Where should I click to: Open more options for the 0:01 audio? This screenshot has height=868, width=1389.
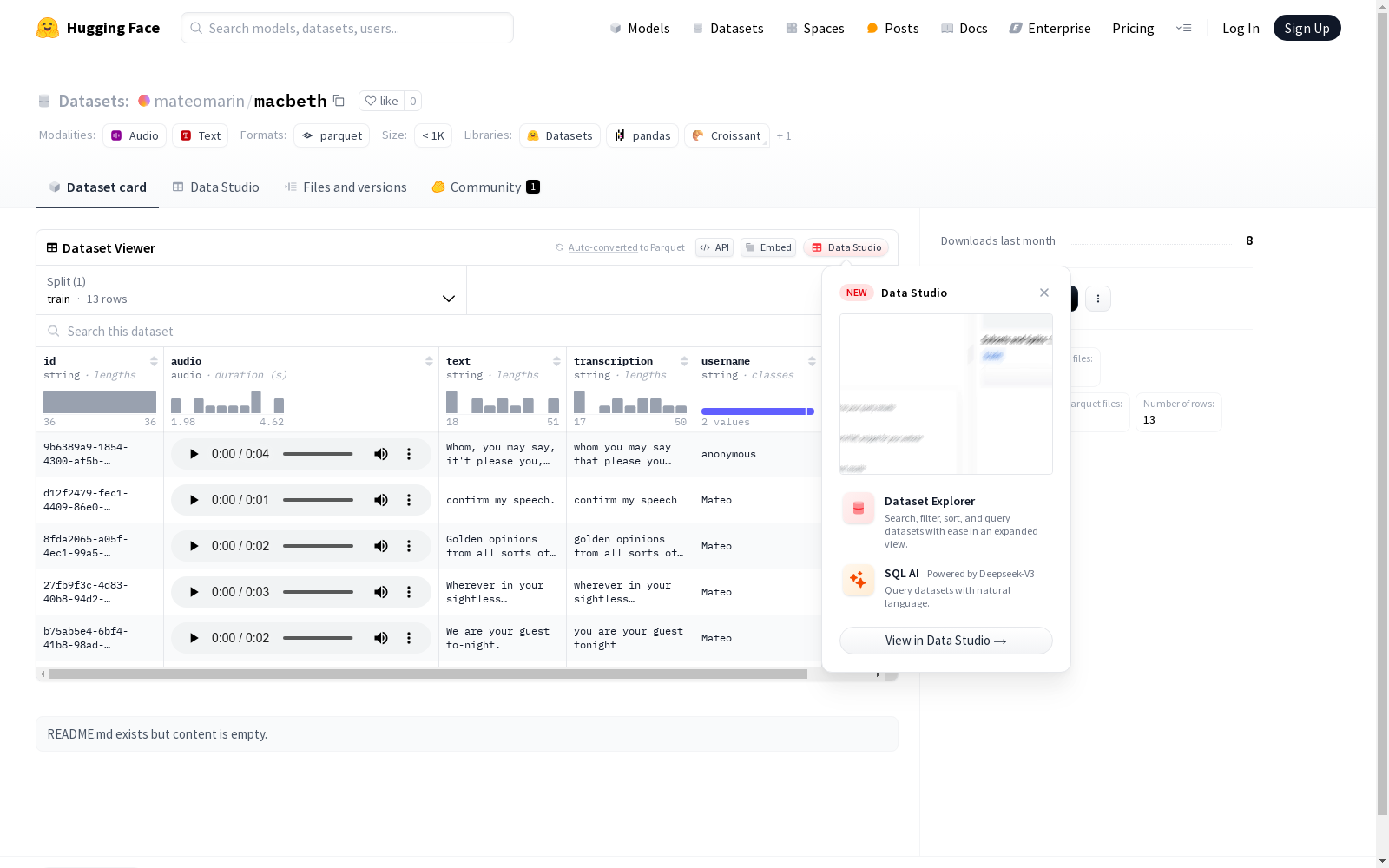pyautogui.click(x=409, y=500)
